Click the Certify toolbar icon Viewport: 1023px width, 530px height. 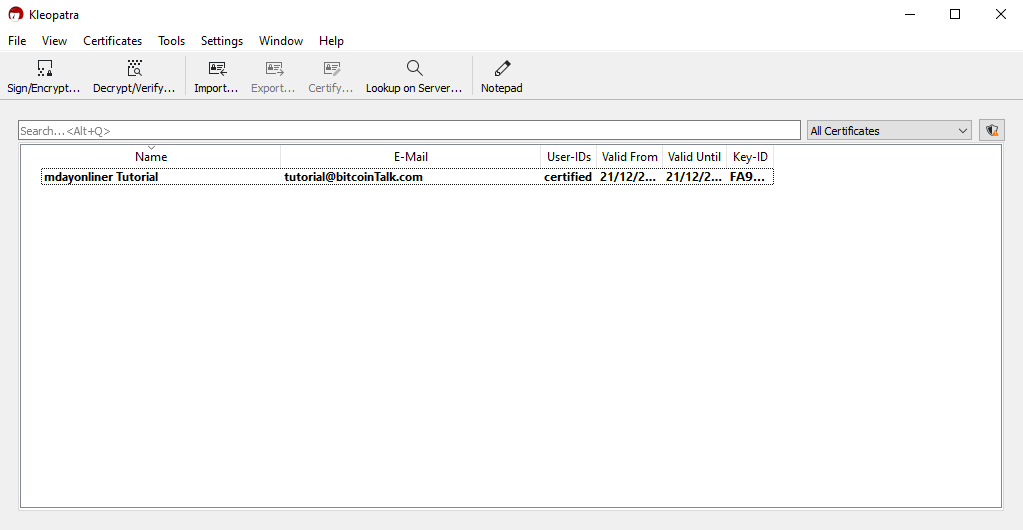click(331, 76)
